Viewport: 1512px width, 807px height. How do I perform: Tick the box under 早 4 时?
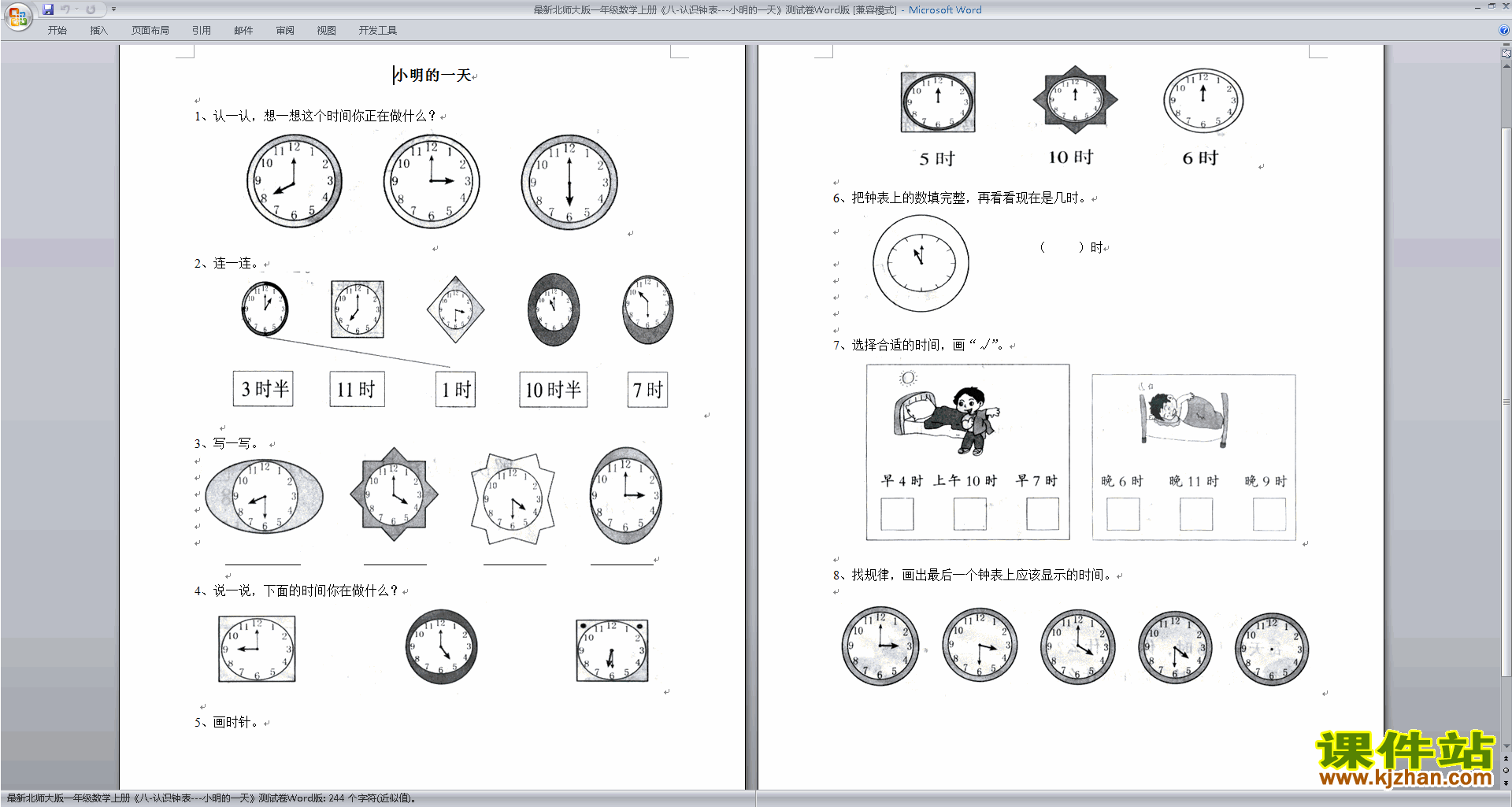point(897,514)
